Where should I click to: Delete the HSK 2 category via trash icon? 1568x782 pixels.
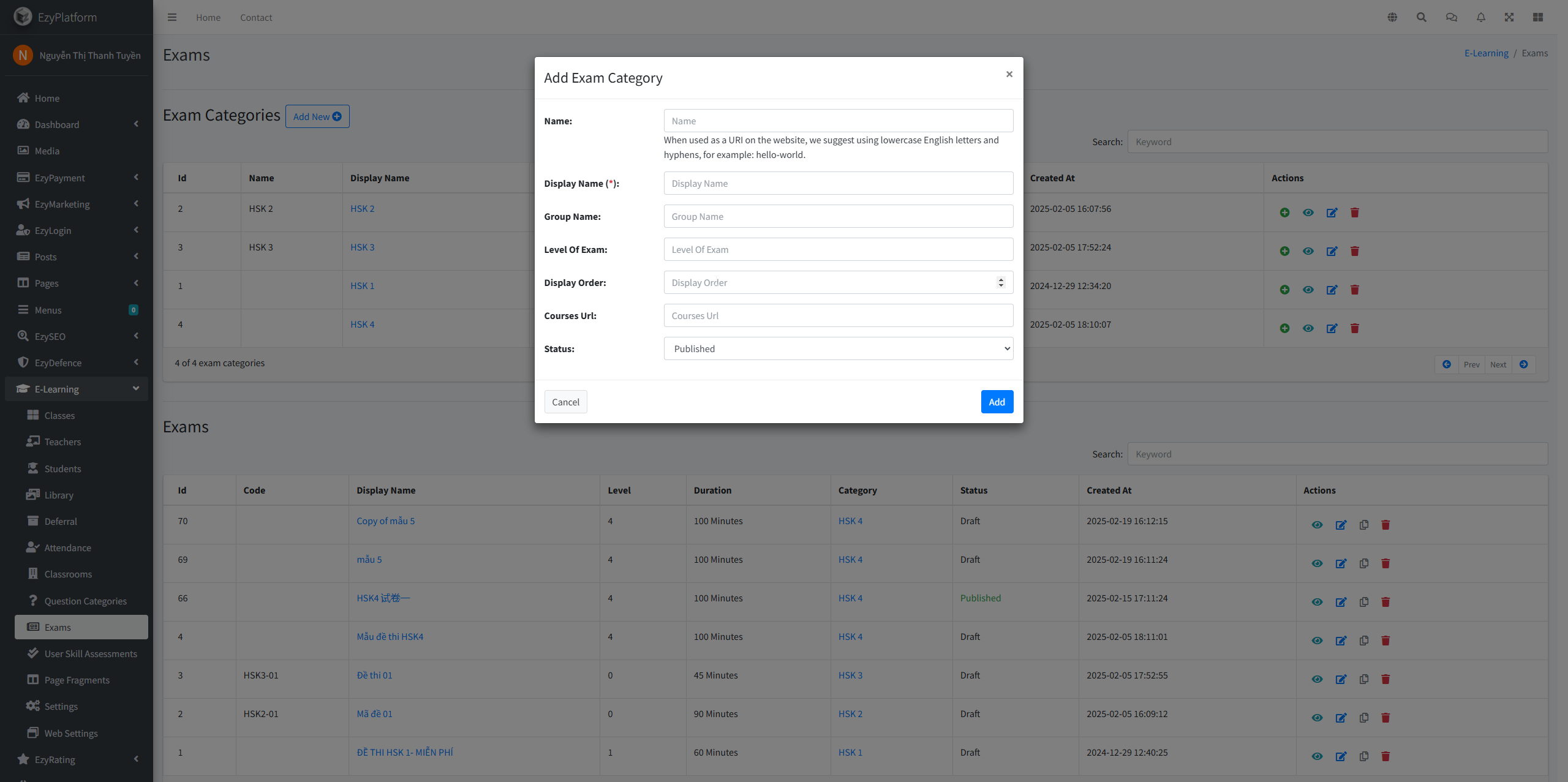(x=1355, y=212)
